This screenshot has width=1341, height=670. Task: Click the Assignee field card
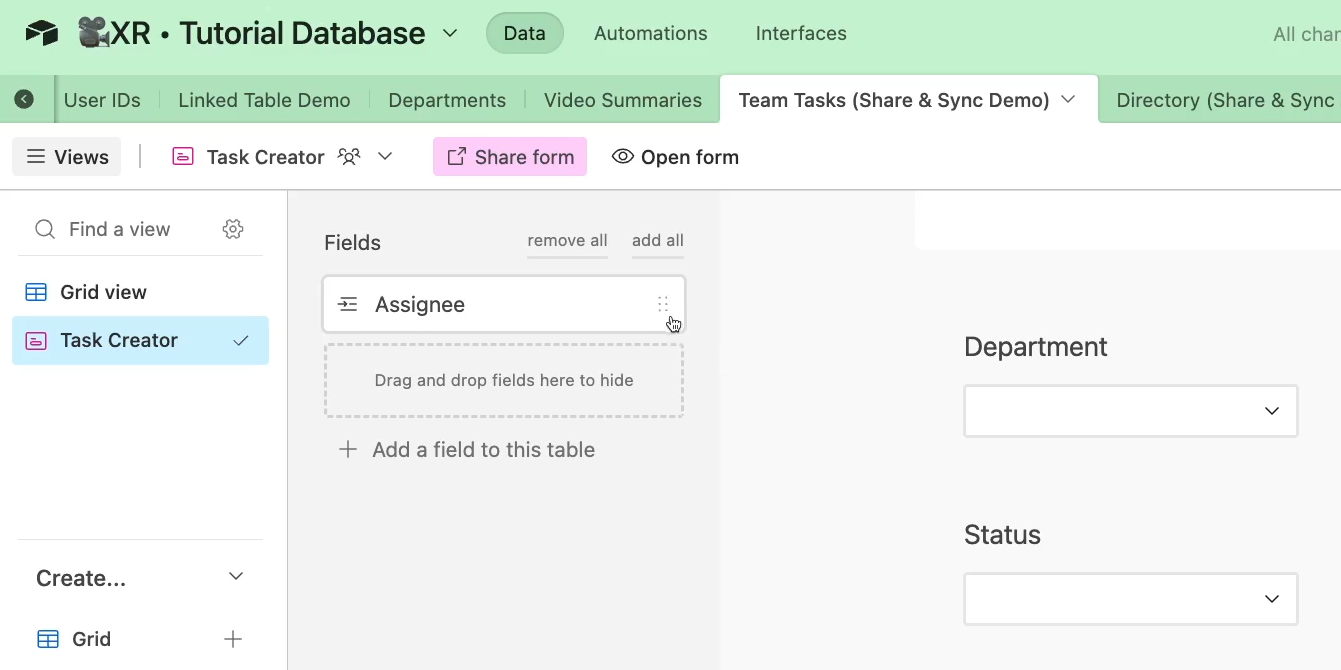(504, 304)
